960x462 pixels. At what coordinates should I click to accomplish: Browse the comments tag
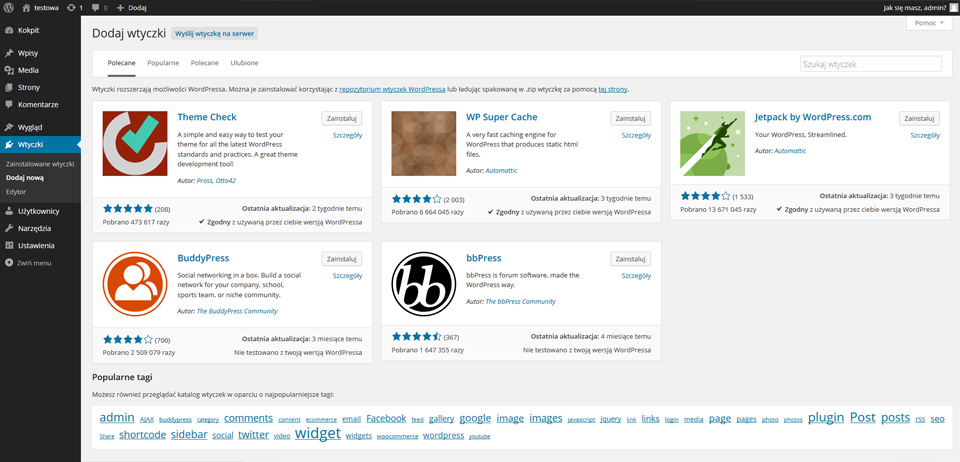(x=249, y=419)
